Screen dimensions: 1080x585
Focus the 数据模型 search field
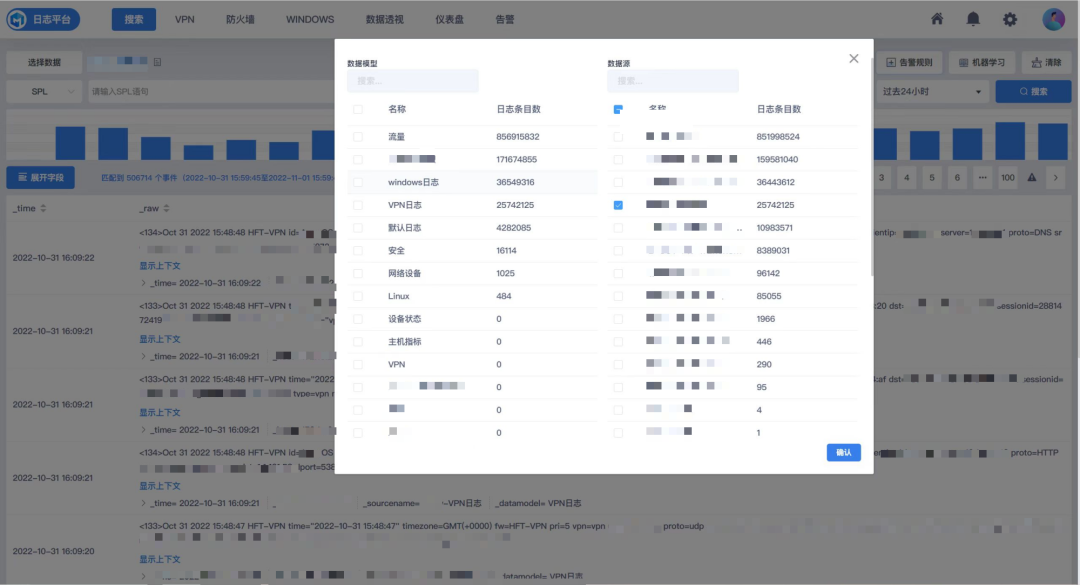pos(413,81)
